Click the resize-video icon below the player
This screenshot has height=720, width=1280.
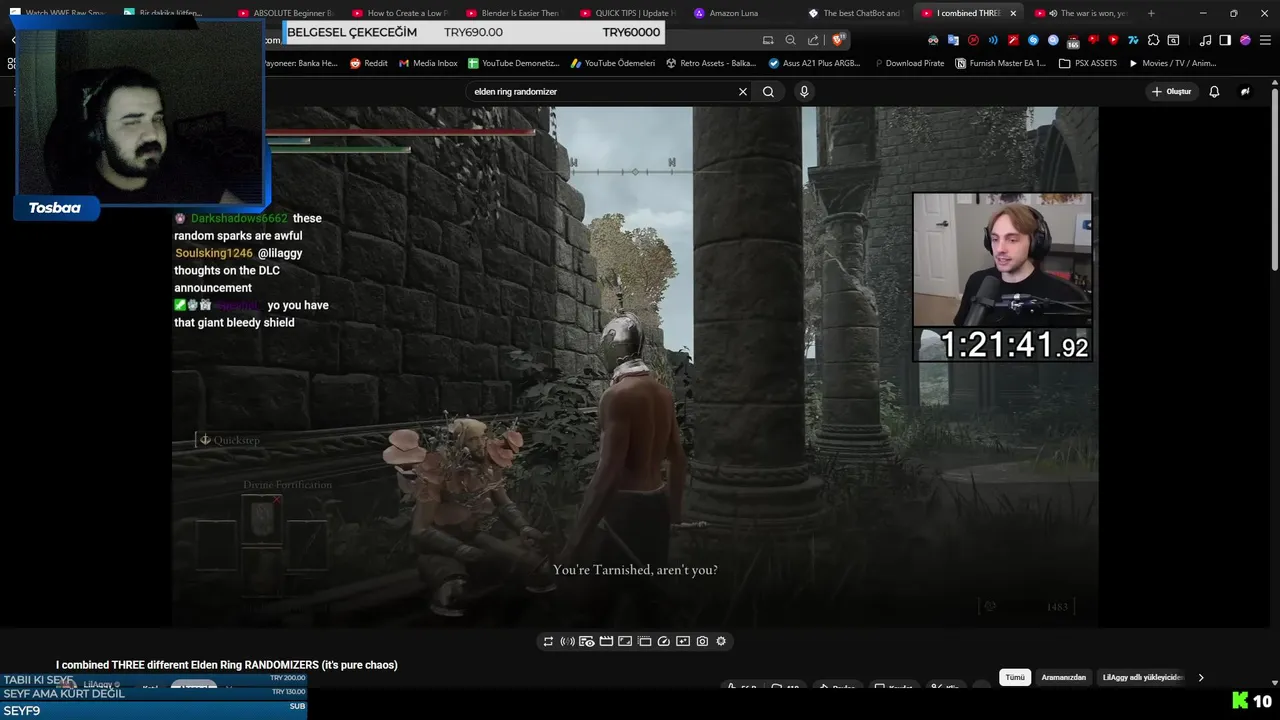point(625,641)
